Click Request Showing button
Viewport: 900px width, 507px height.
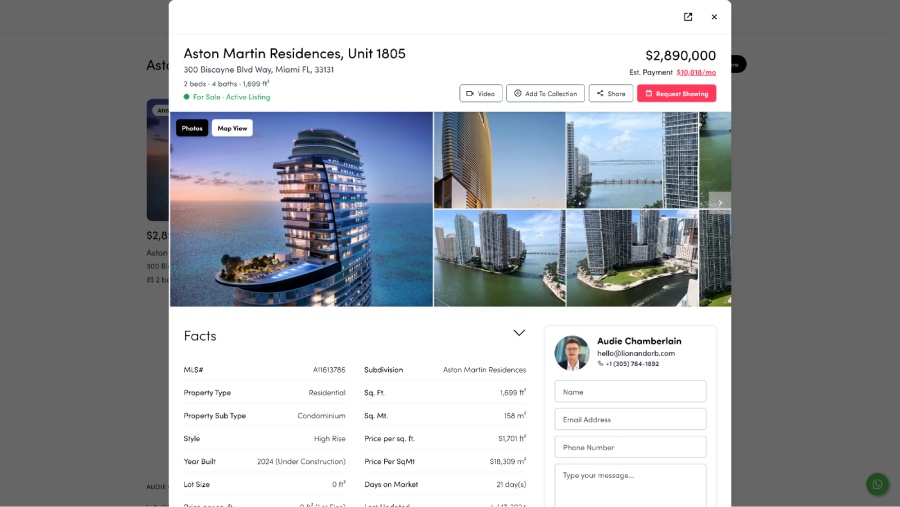676,93
